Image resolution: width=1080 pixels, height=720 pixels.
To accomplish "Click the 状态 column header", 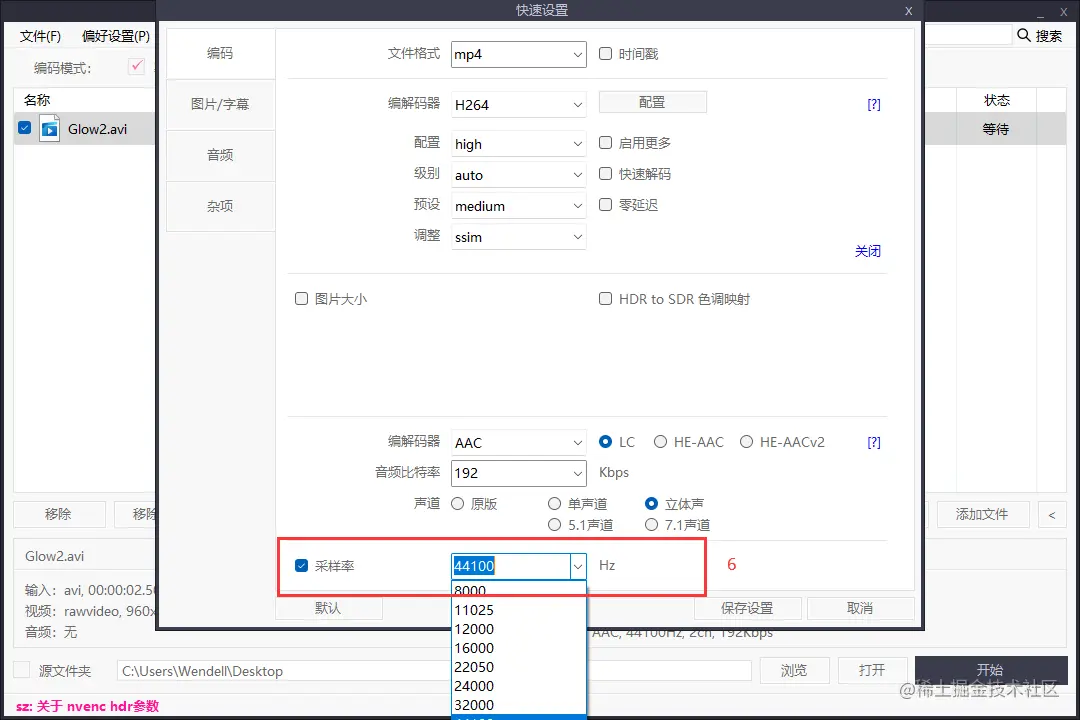I will [997, 100].
